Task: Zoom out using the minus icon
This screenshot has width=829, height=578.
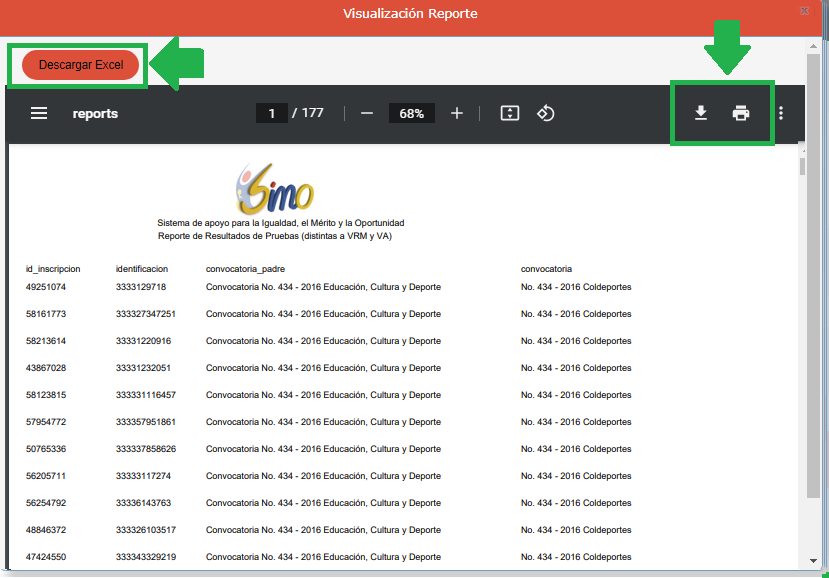Action: point(366,114)
